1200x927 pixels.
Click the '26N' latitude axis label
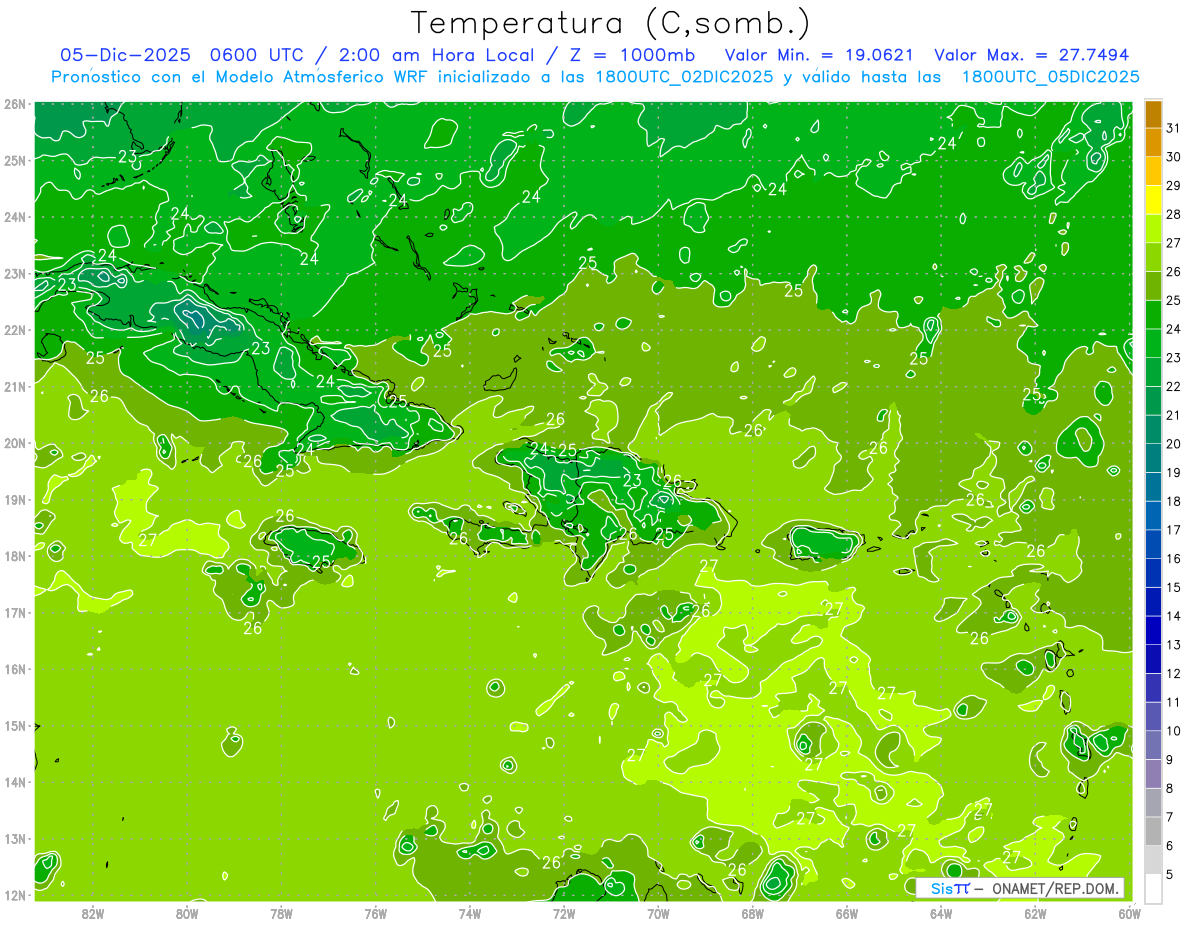pyautogui.click(x=15, y=104)
